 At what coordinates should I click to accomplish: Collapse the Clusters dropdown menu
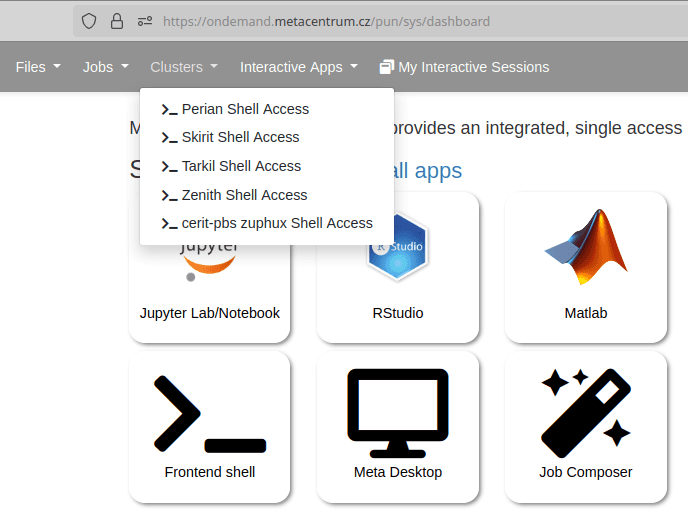coord(183,67)
